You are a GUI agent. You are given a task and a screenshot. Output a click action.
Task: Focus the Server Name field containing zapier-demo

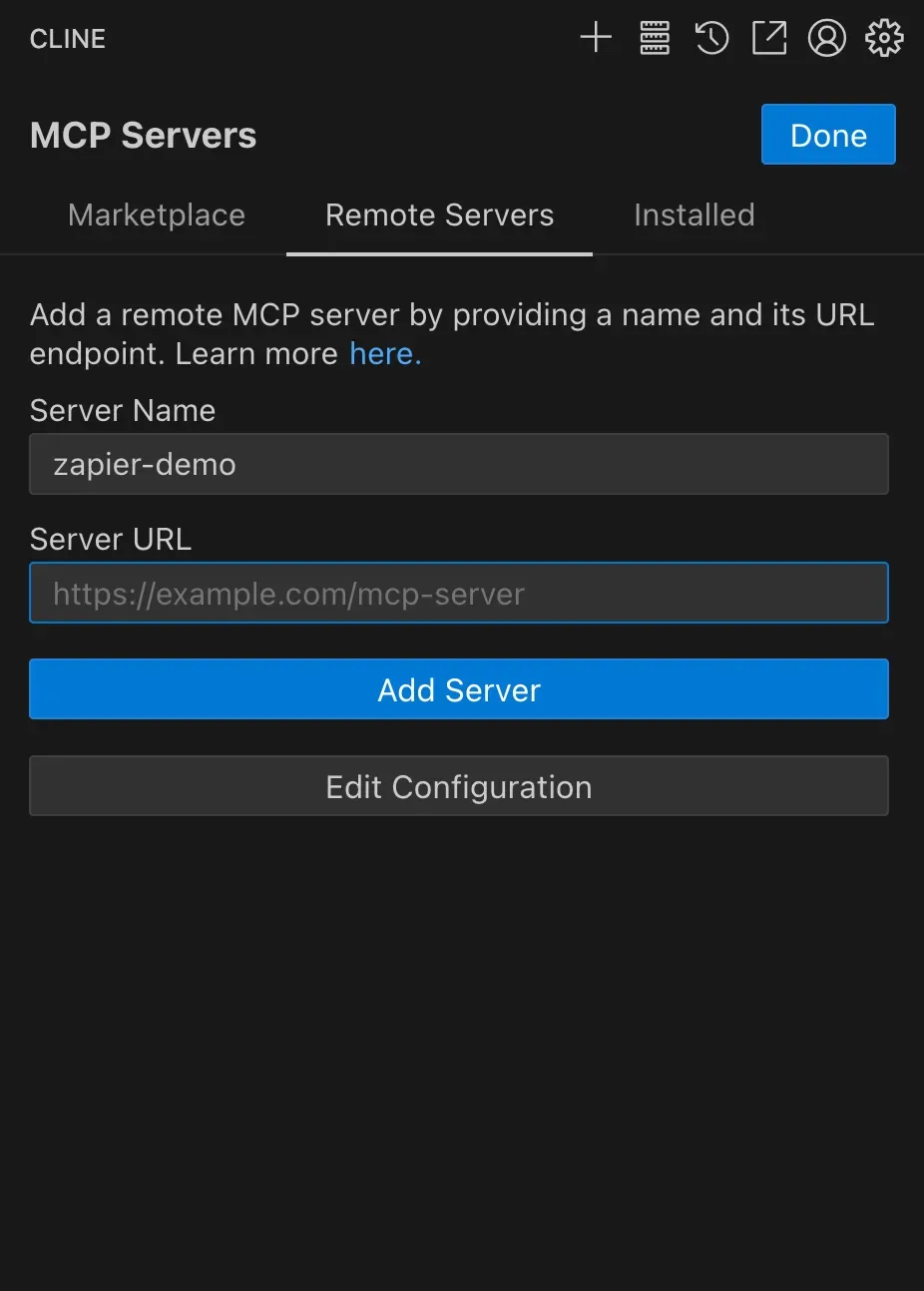pos(459,464)
